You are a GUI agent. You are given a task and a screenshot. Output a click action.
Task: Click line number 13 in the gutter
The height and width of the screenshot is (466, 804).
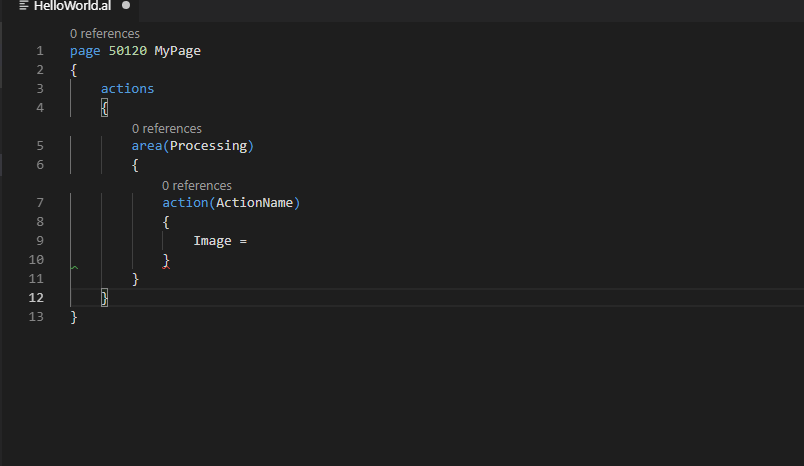pyautogui.click(x=36, y=317)
